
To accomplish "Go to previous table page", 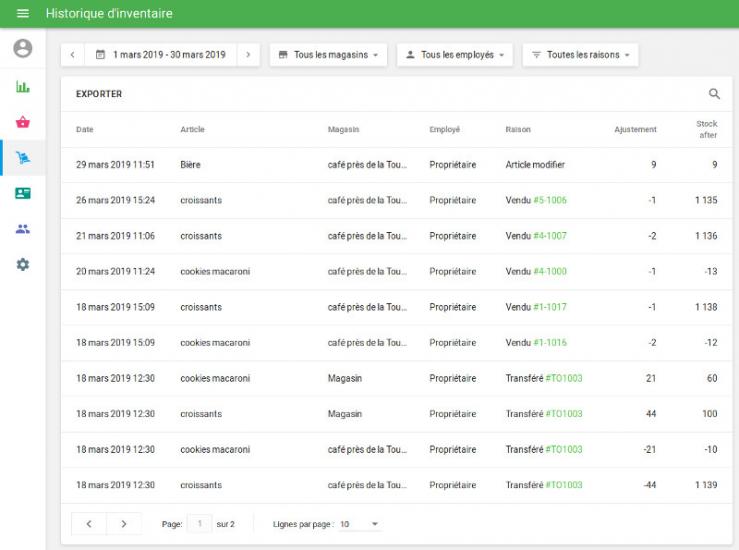I will 89,524.
